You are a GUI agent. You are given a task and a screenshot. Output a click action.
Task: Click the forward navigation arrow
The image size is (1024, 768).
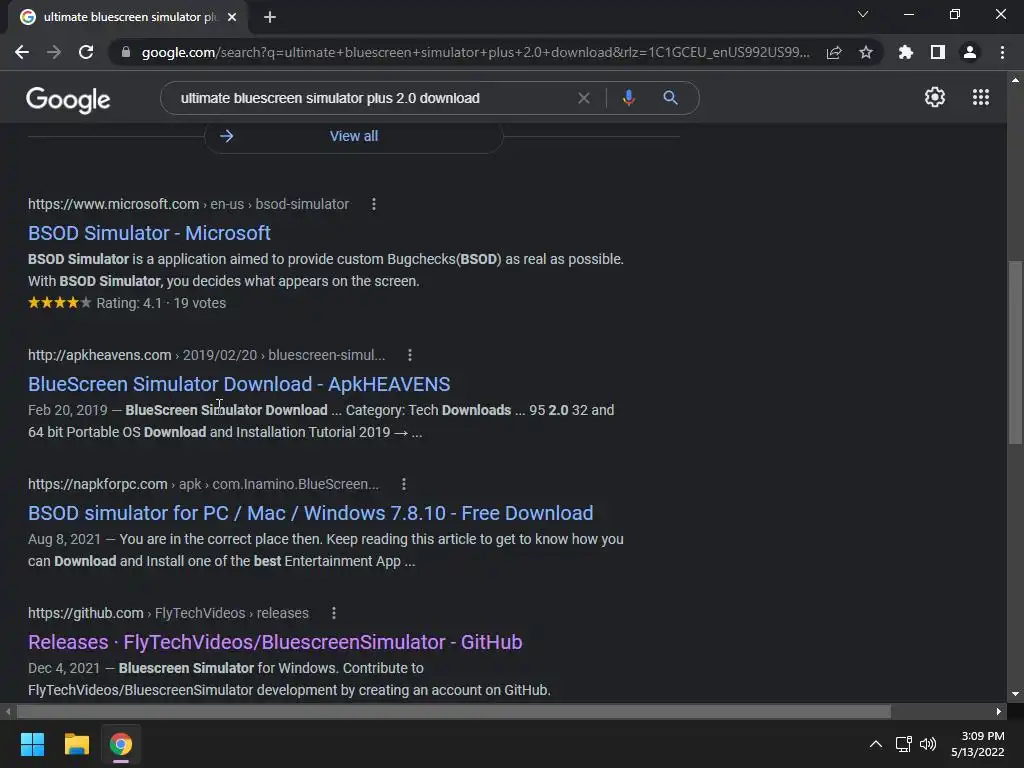tap(54, 52)
